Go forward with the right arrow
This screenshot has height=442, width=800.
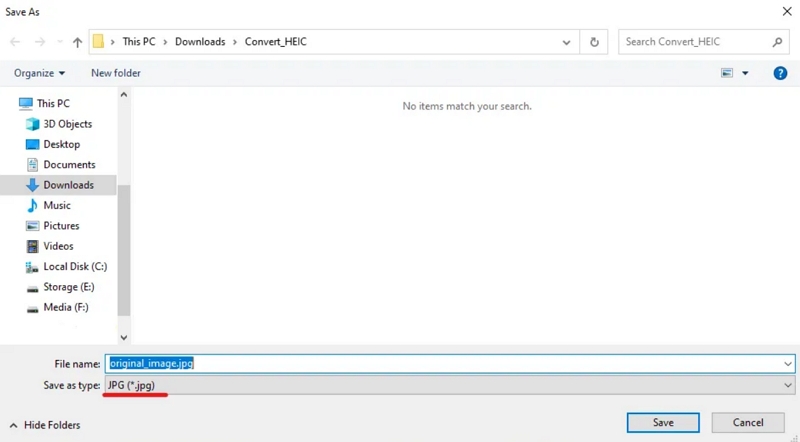tap(40, 42)
